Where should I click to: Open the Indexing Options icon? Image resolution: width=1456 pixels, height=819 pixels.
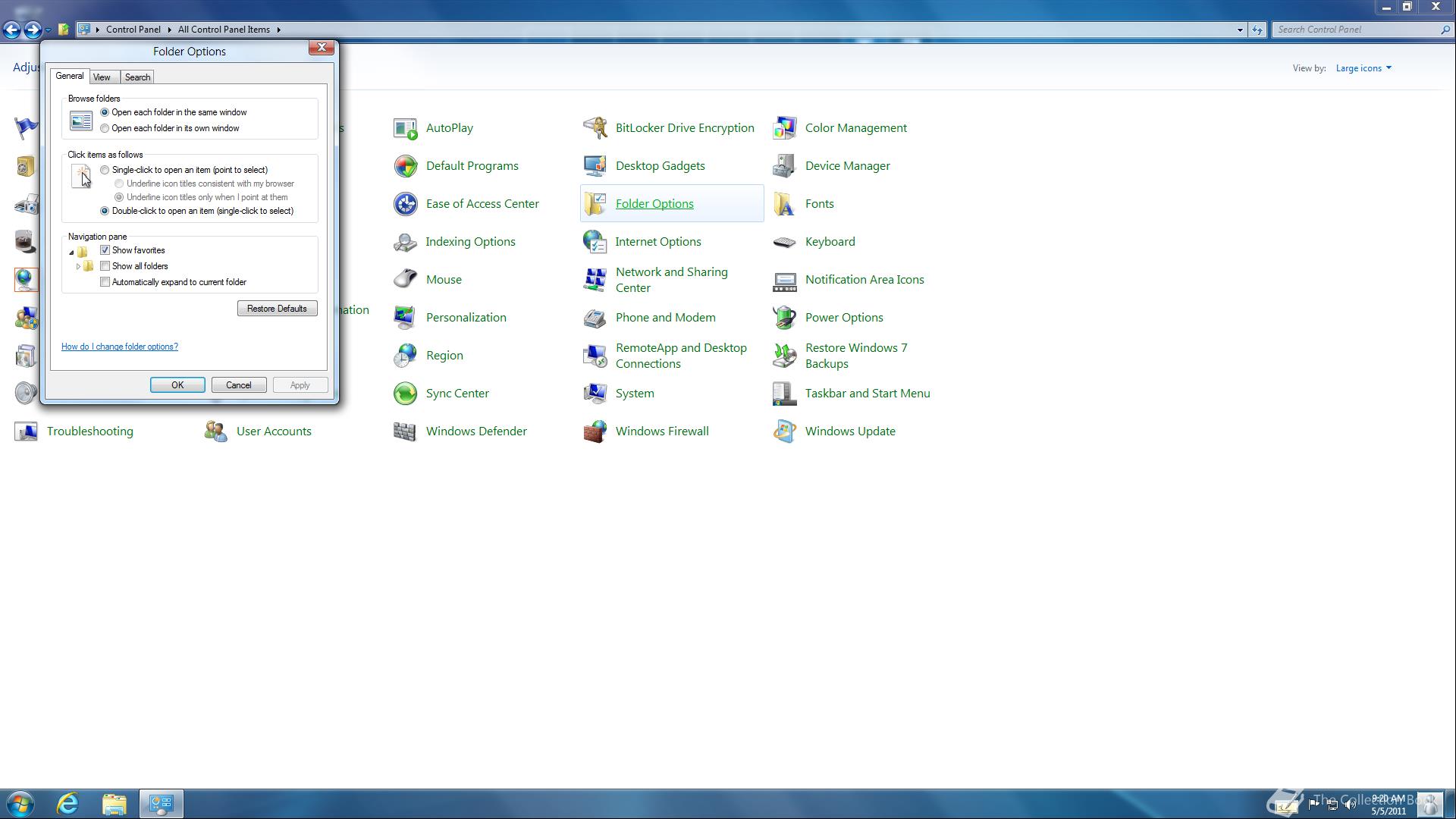click(405, 242)
